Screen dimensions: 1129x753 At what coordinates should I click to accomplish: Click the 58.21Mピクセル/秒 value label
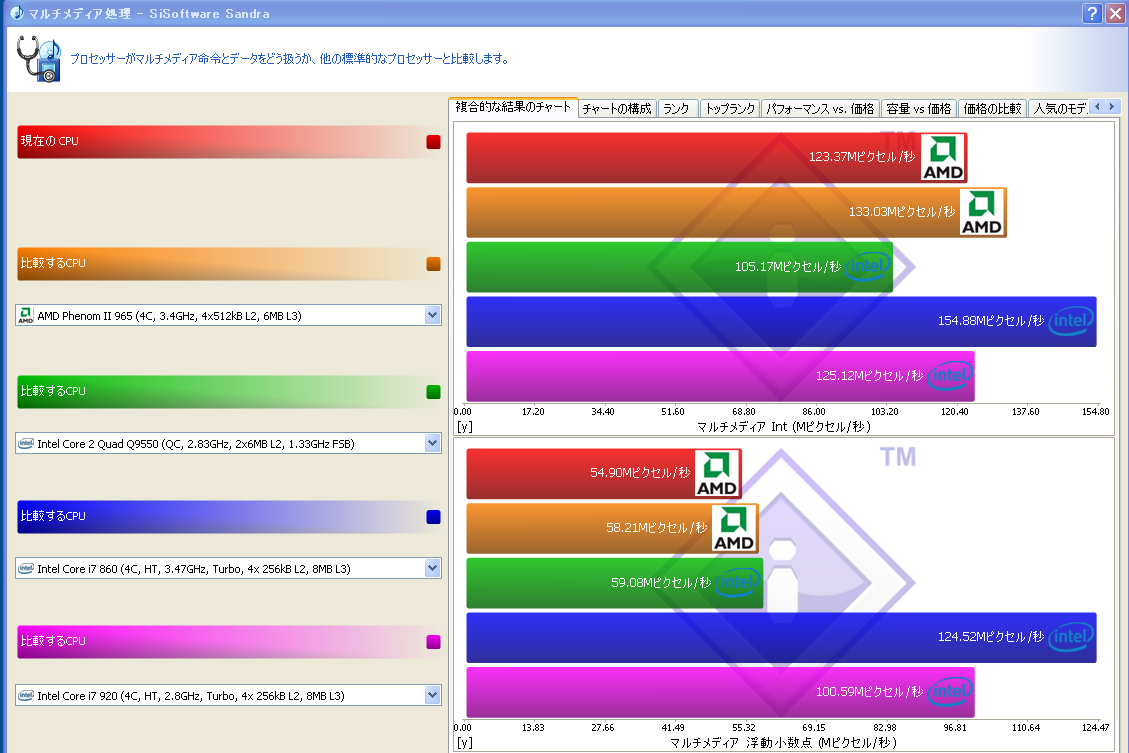(657, 528)
